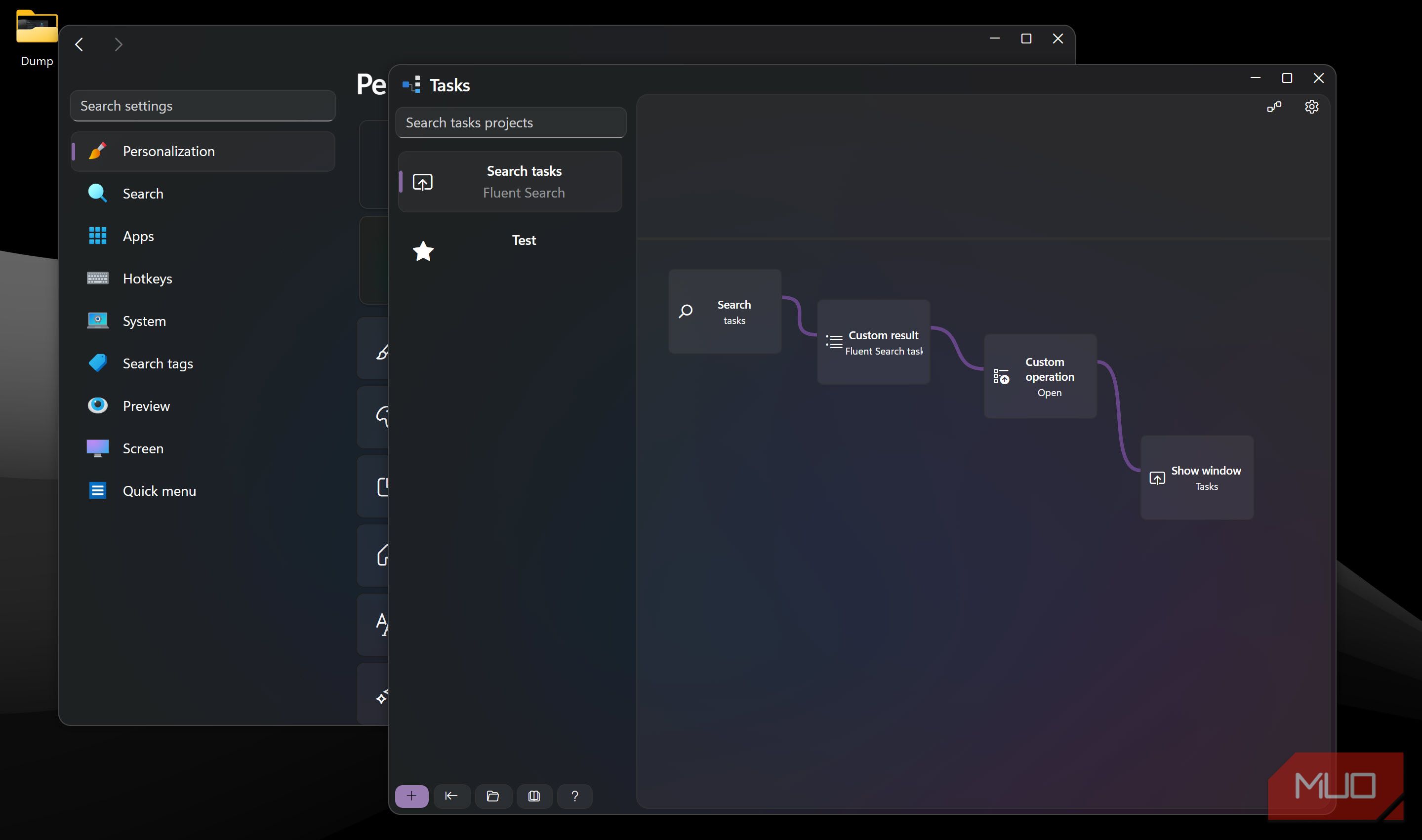
Task: Open Hotkeys section in settings sidebar
Action: tap(203, 279)
